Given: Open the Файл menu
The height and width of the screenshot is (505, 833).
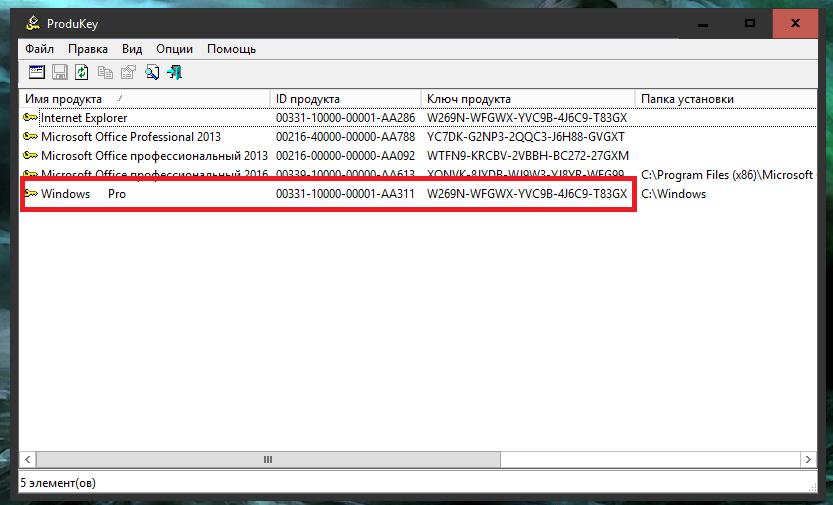Looking at the screenshot, I should [x=39, y=49].
